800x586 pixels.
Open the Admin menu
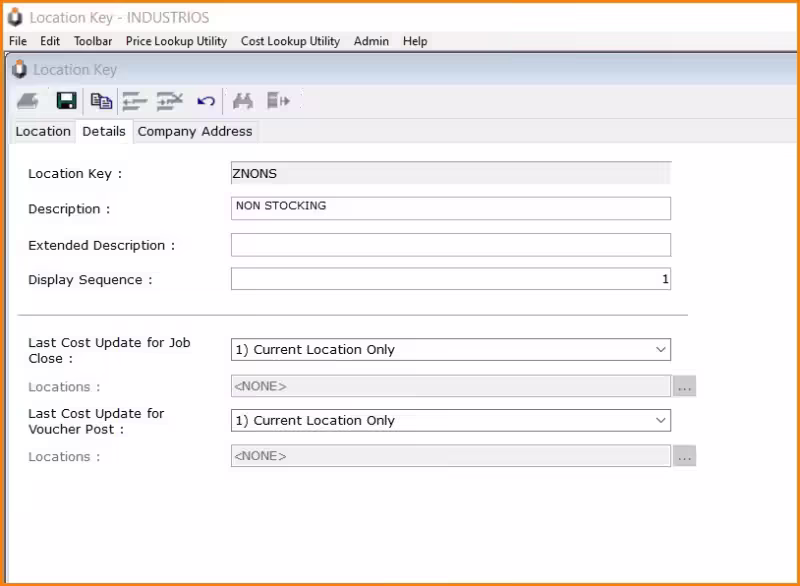(x=371, y=41)
